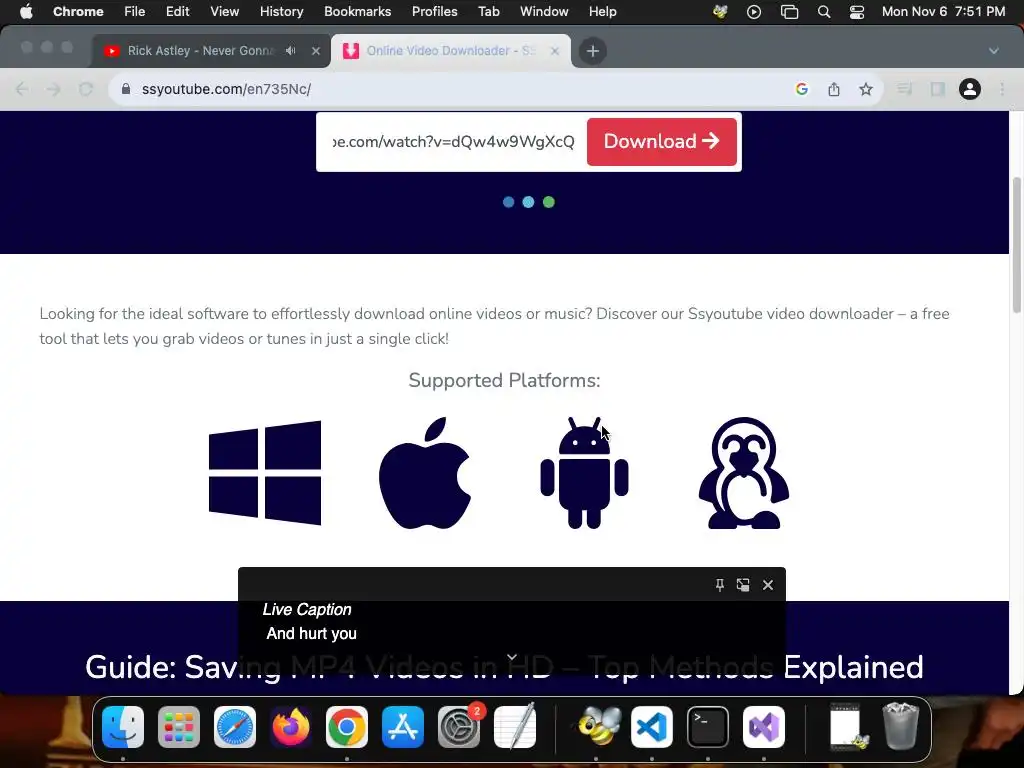Open the Apple menu
The height and width of the screenshot is (768, 1024).
pos(26,12)
